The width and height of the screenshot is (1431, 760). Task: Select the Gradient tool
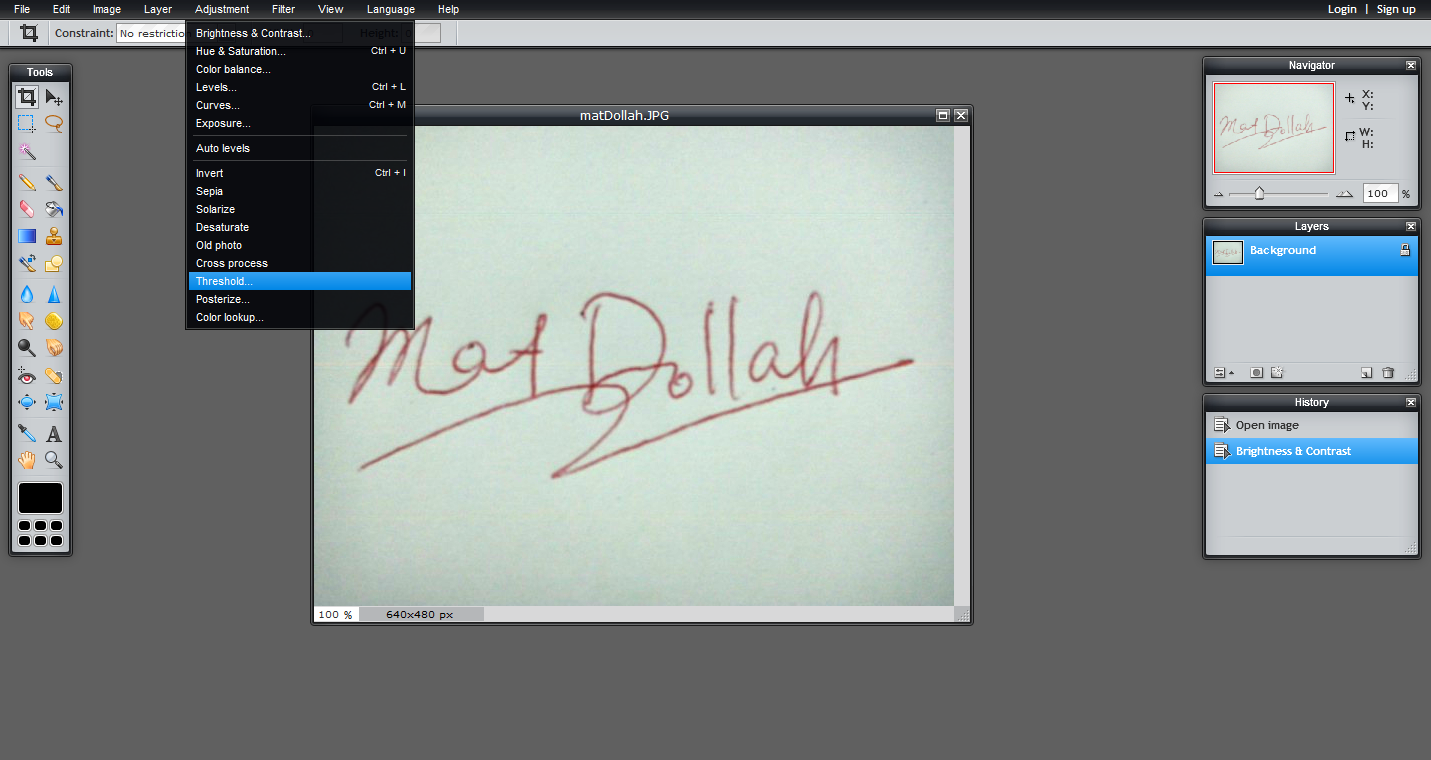tap(27, 237)
